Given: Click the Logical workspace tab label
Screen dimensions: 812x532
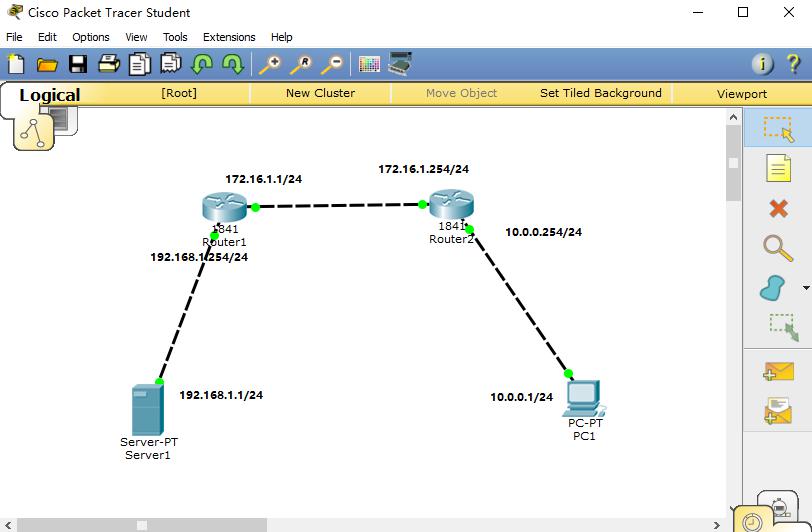Looking at the screenshot, I should coord(50,95).
